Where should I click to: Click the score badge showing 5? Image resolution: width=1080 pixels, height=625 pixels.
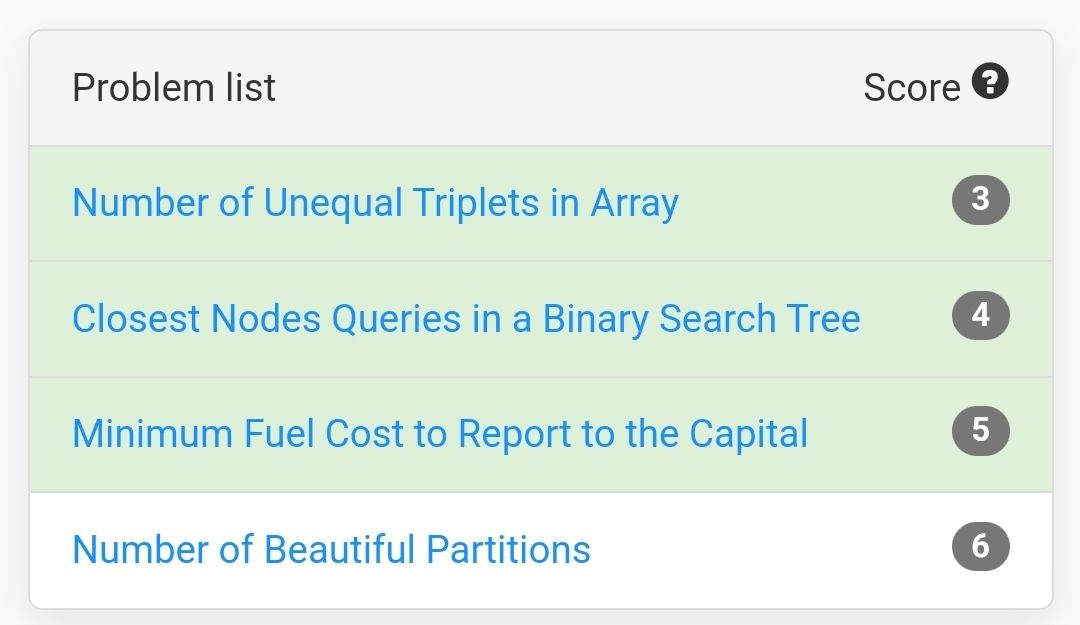pyautogui.click(x=981, y=431)
